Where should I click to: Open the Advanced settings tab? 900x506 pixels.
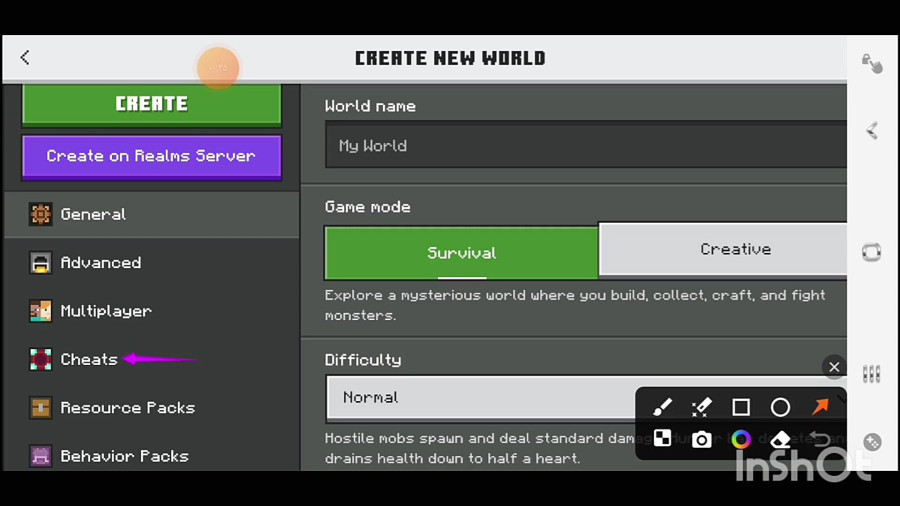[x=152, y=263]
